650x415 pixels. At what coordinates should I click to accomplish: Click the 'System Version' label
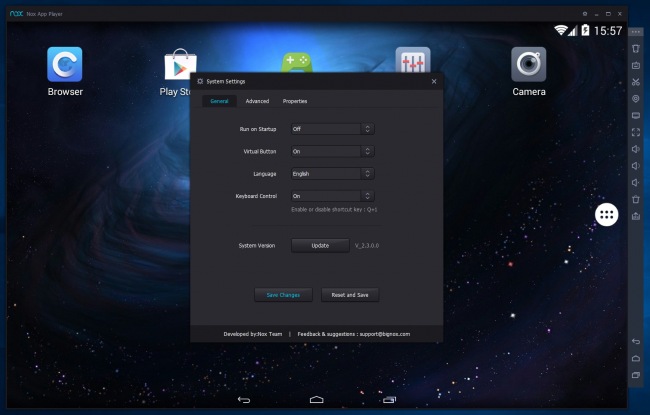tap(257, 245)
